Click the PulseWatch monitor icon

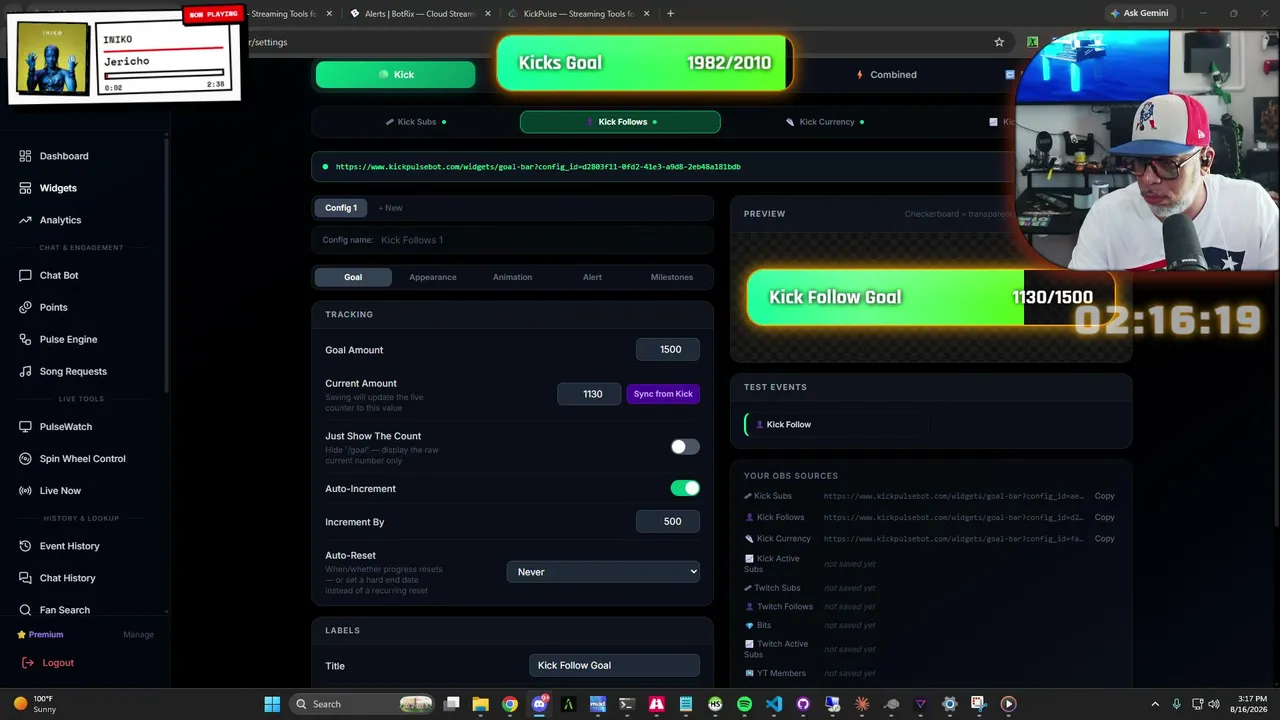coord(25,427)
